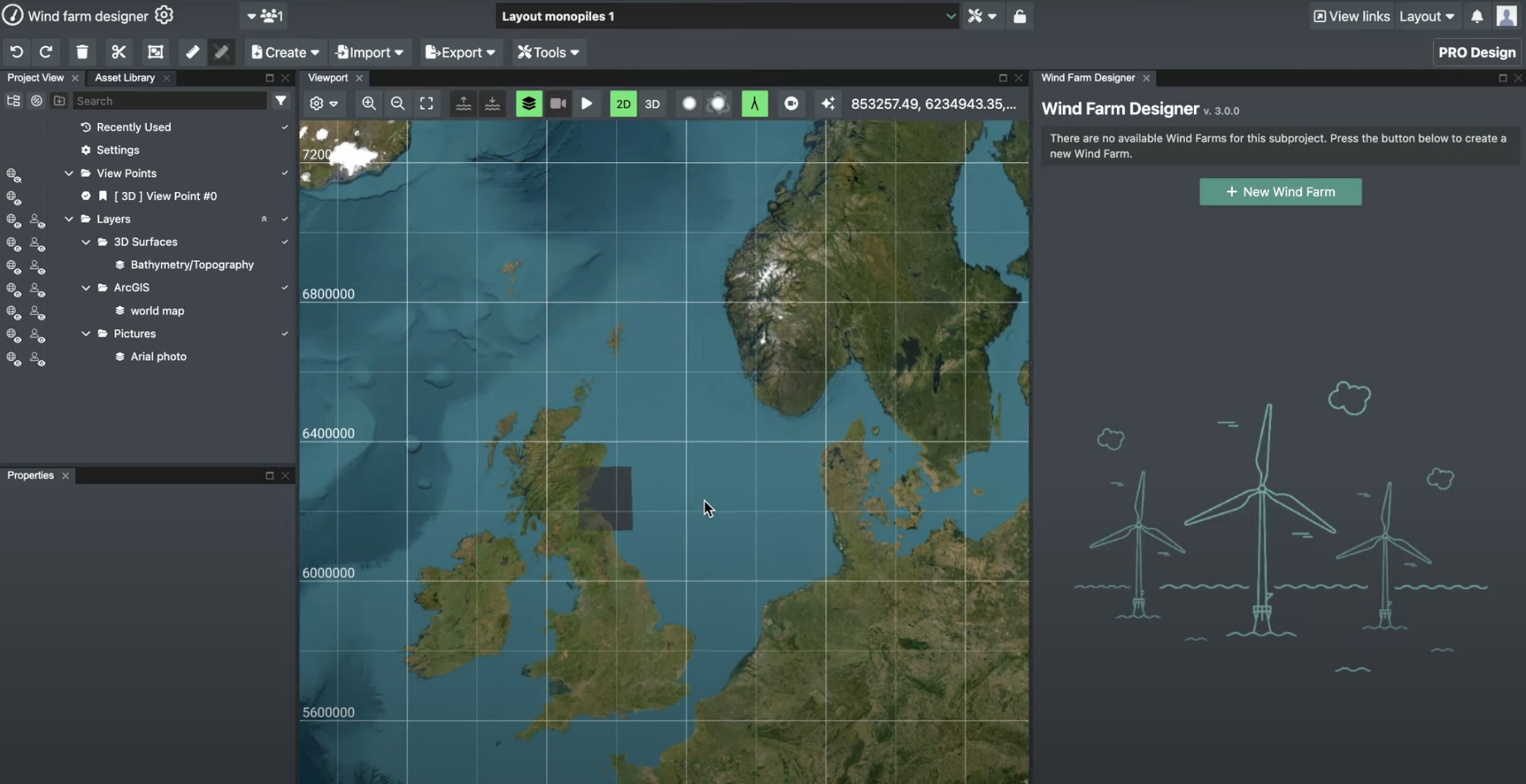Click the trash delete icon
1526x784 pixels.
pos(82,52)
